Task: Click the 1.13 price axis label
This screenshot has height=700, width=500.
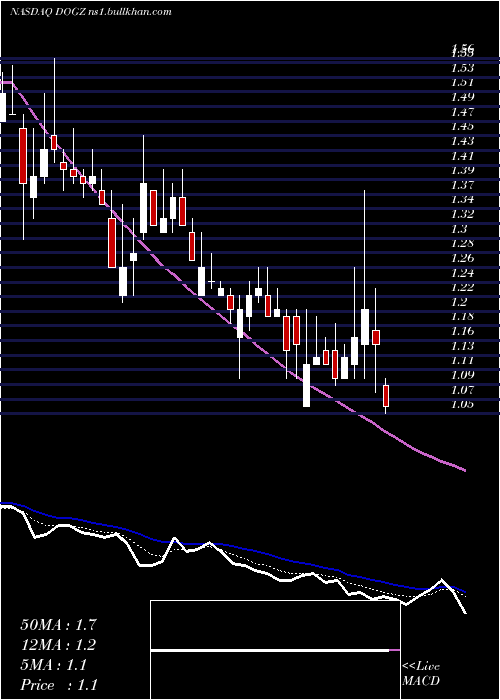Action: point(462,345)
